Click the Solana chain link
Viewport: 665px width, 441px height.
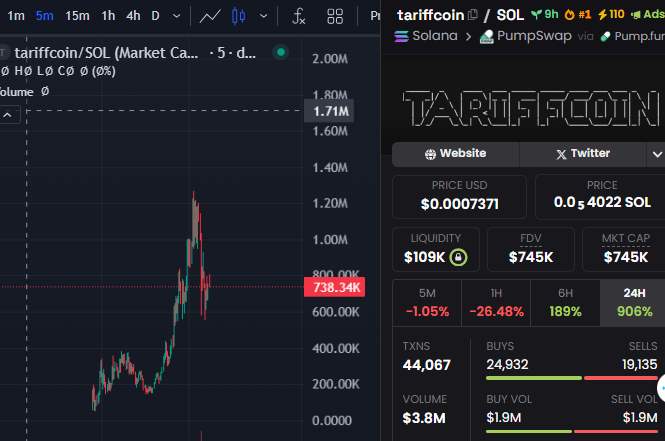(x=426, y=36)
